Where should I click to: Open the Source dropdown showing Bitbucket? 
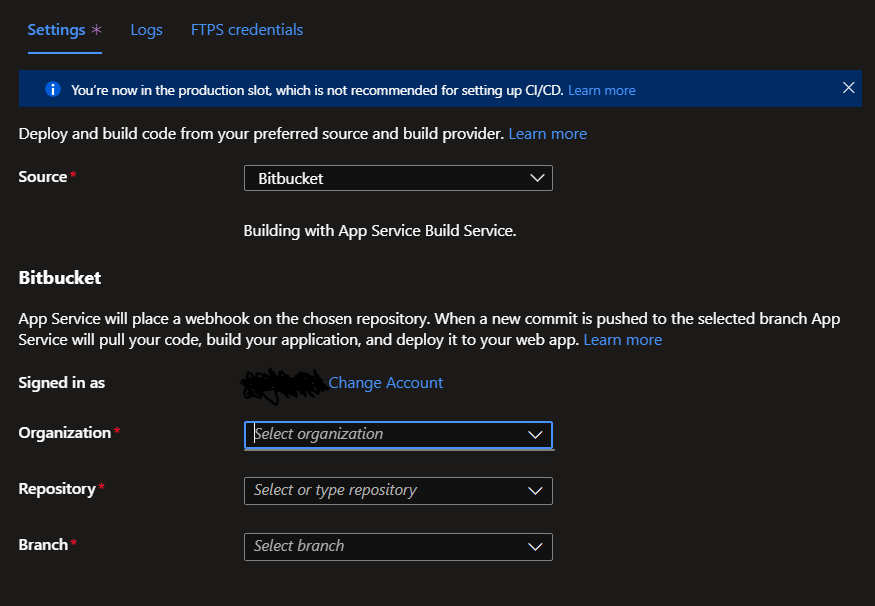(x=398, y=178)
